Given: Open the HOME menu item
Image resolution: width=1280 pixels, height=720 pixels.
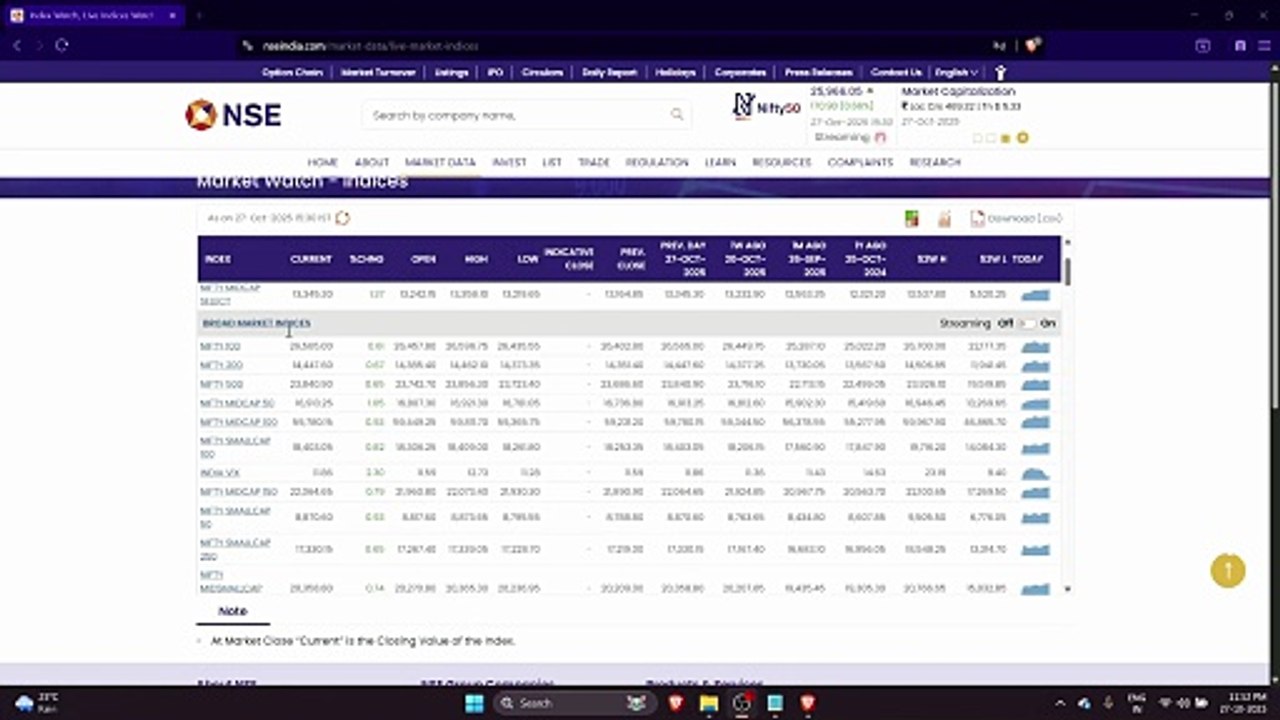Looking at the screenshot, I should [322, 162].
